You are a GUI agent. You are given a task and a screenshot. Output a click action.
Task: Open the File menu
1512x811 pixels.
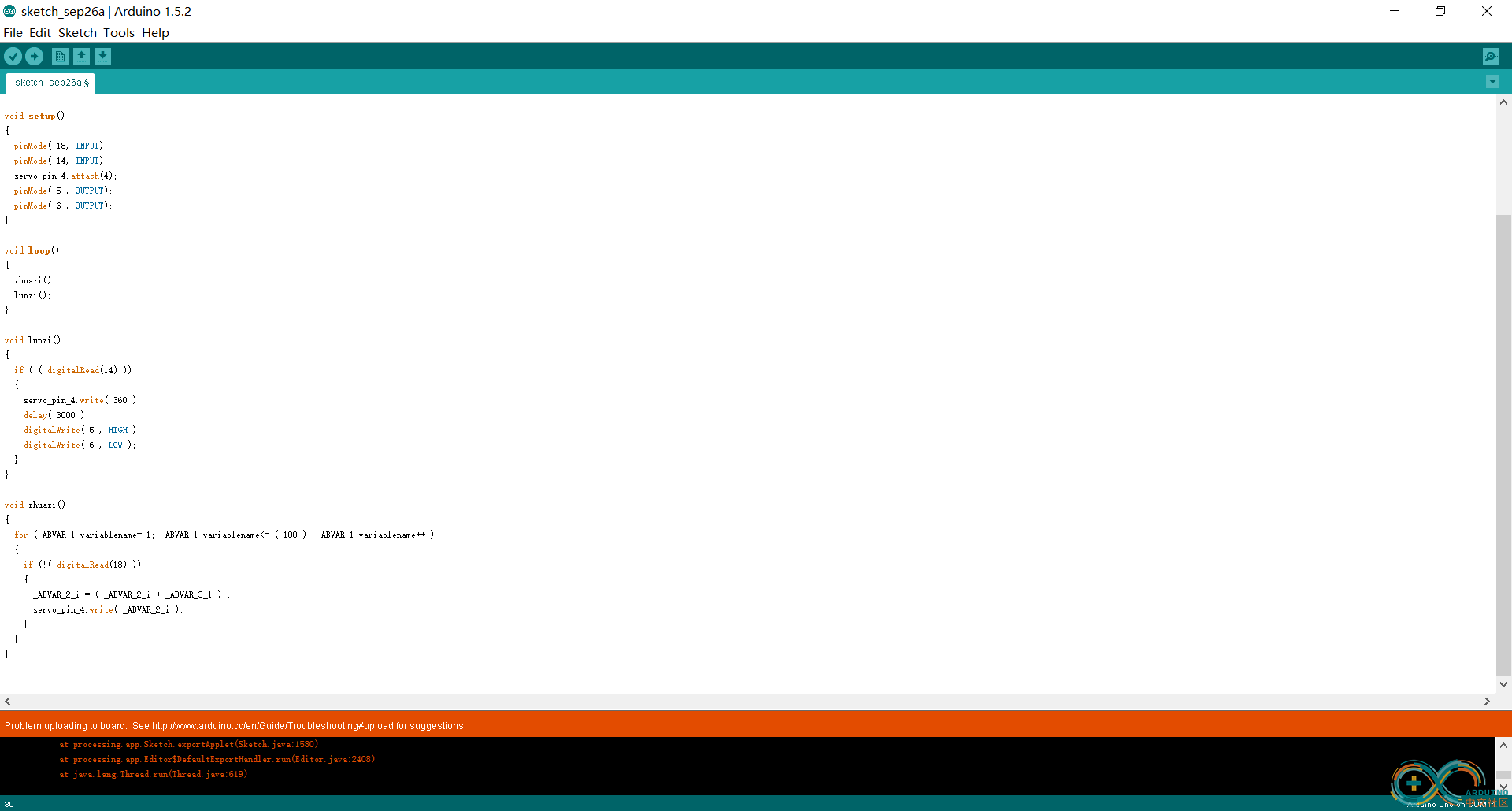pos(13,32)
